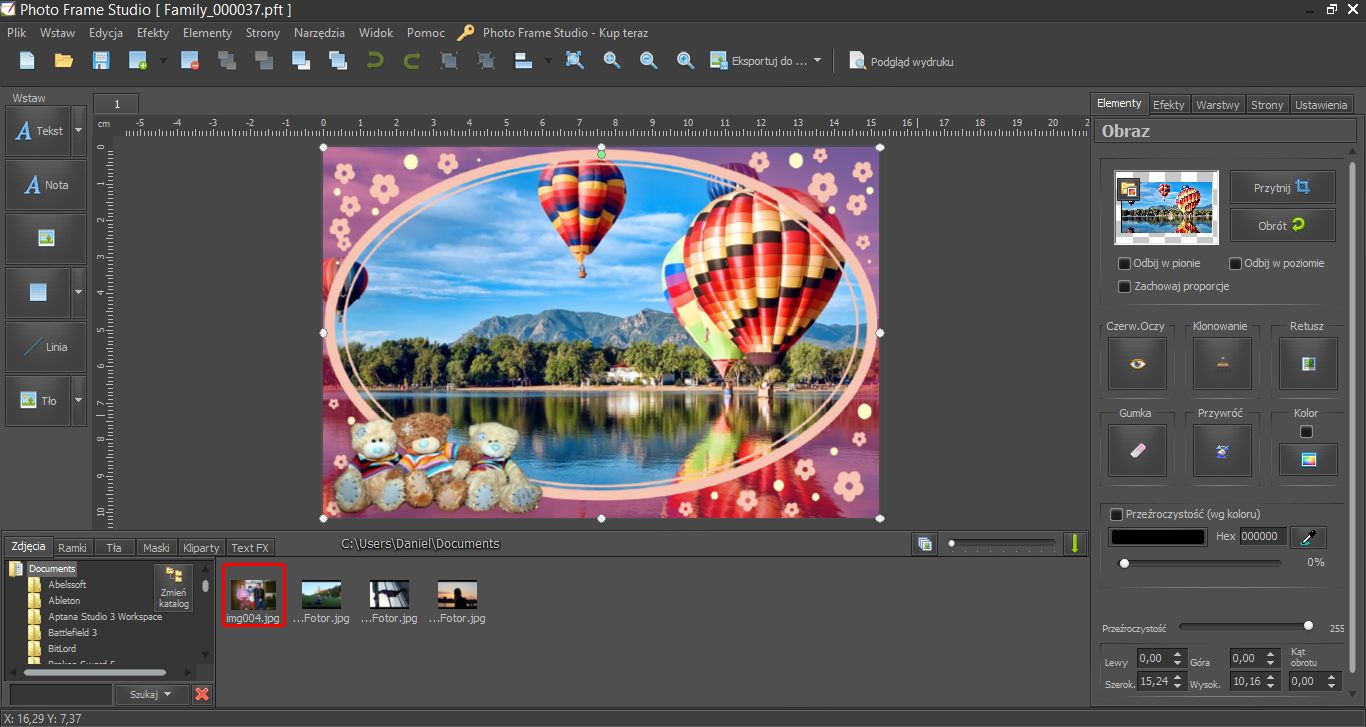Click the insert shape rectangle tool
The image size is (1366, 727).
(x=38, y=293)
